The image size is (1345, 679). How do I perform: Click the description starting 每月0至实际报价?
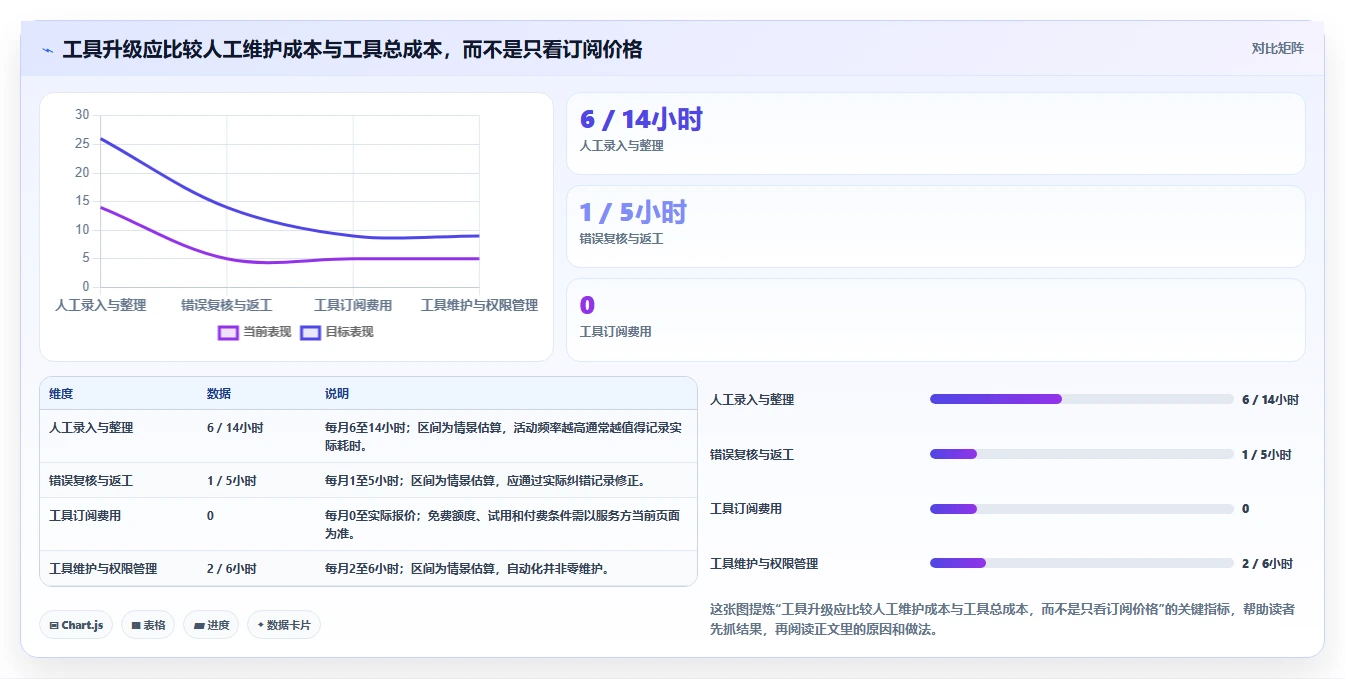coord(503,525)
